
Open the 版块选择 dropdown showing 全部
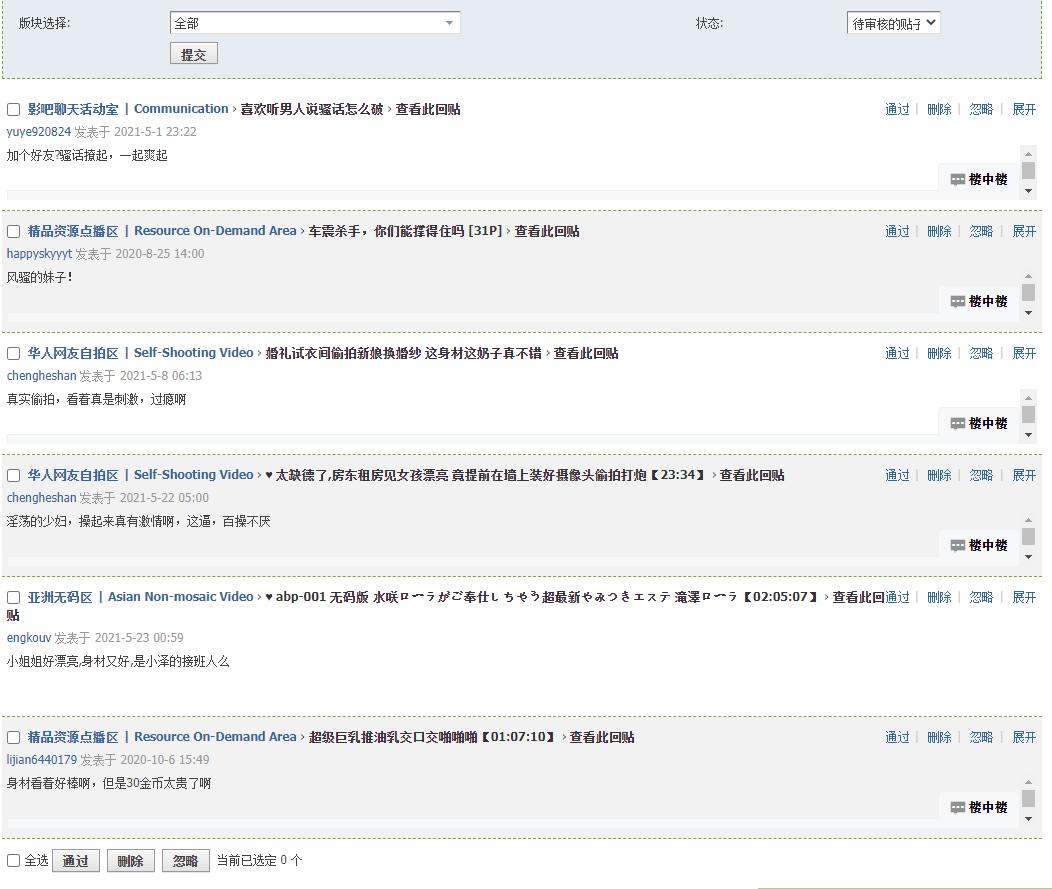pos(315,23)
